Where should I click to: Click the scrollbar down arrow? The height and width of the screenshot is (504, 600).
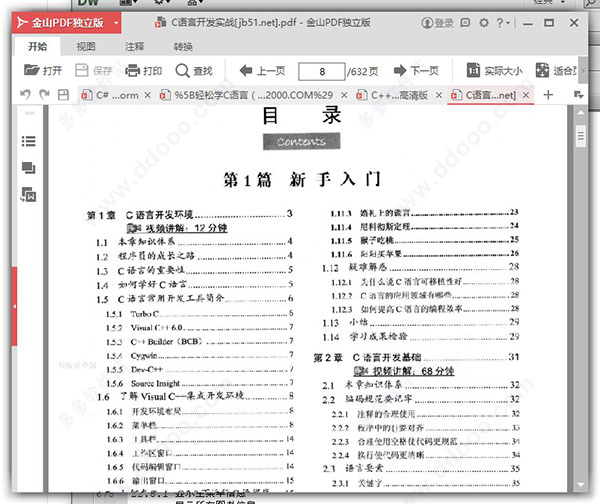(581, 484)
